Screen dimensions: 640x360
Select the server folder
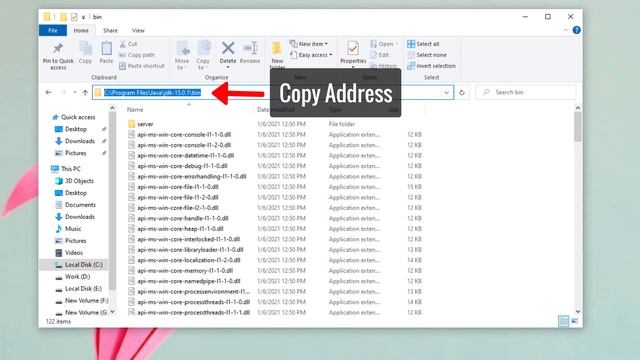tap(141, 124)
